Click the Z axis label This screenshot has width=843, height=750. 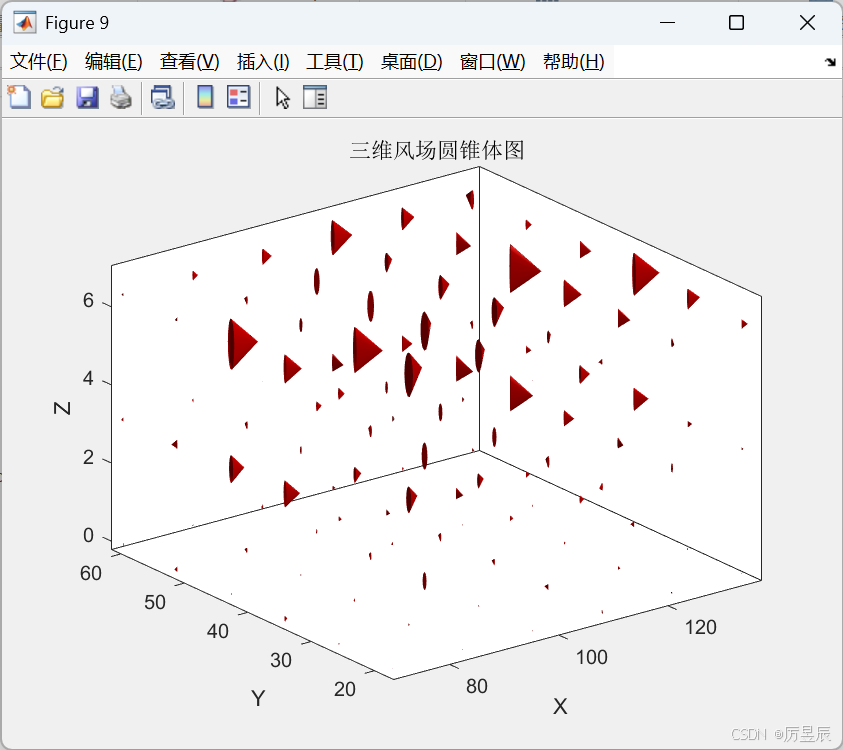point(63,408)
